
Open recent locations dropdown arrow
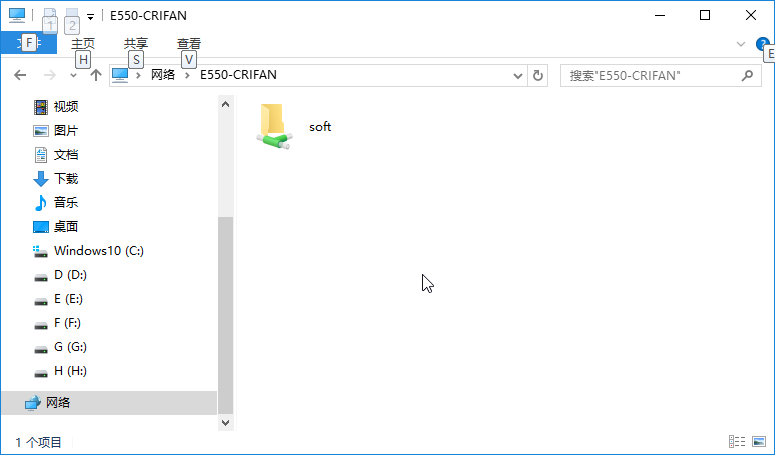(73, 76)
